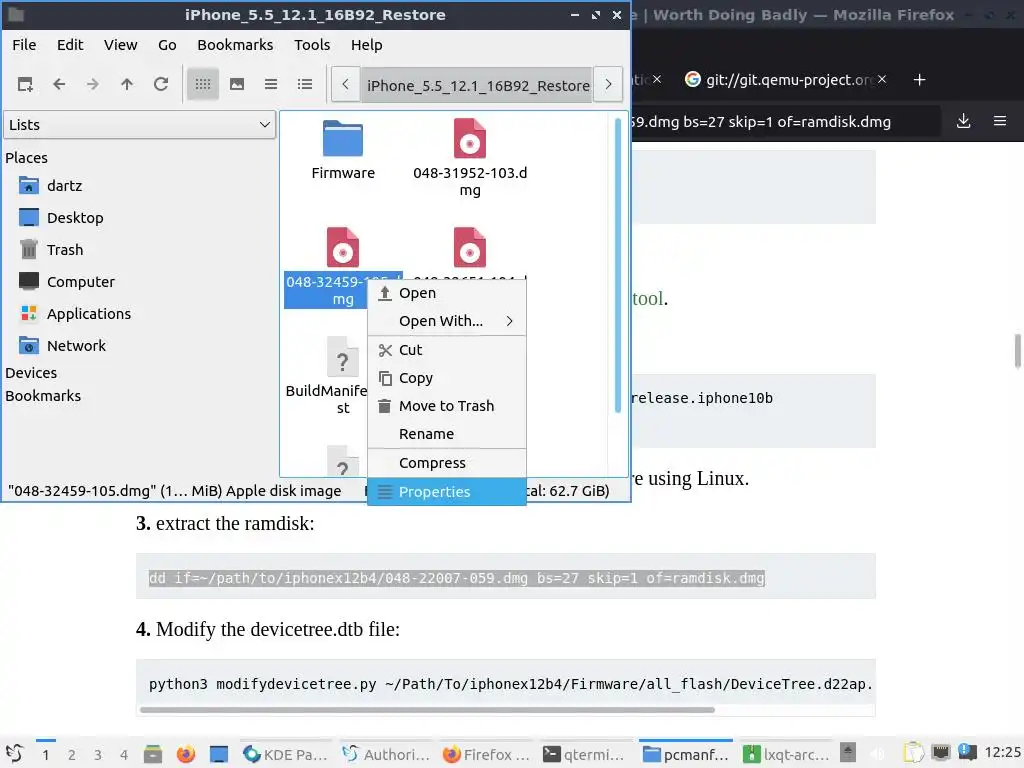1024x768 pixels.
Task: Switch to virtual desktop 3
Action: pos(97,755)
